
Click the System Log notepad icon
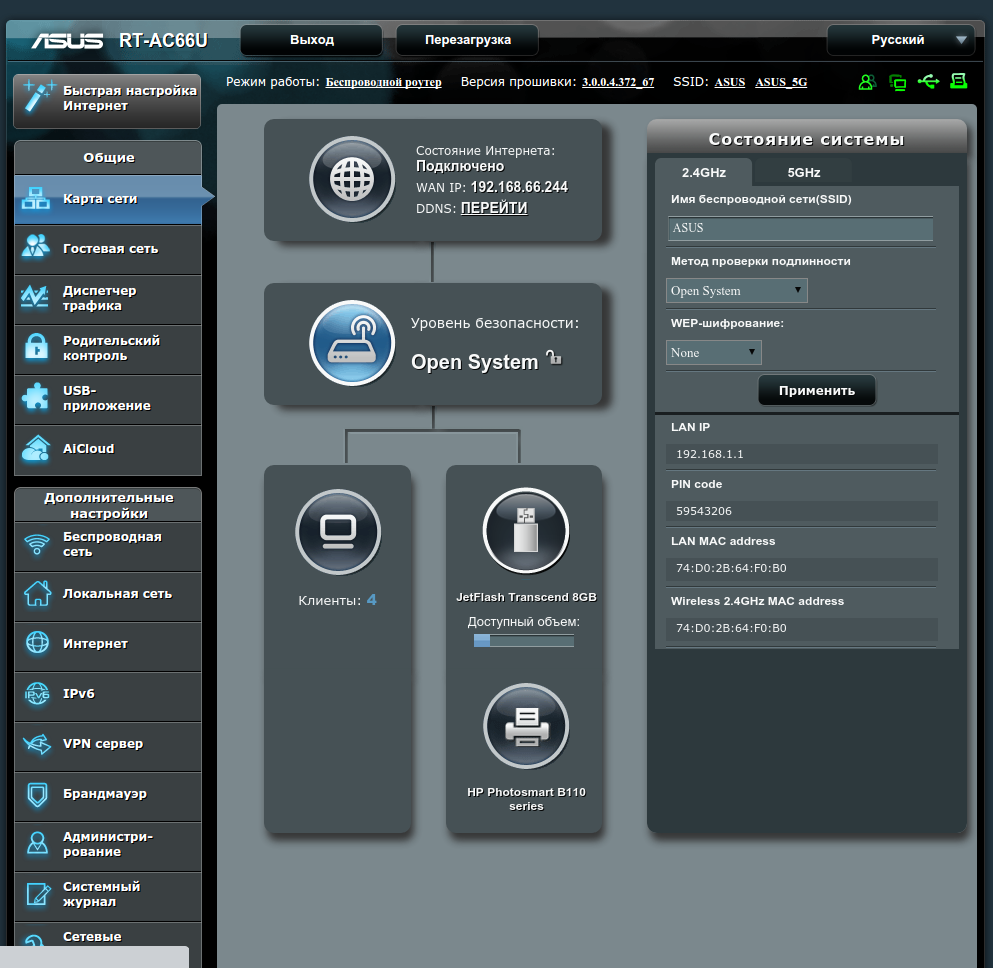point(38,894)
